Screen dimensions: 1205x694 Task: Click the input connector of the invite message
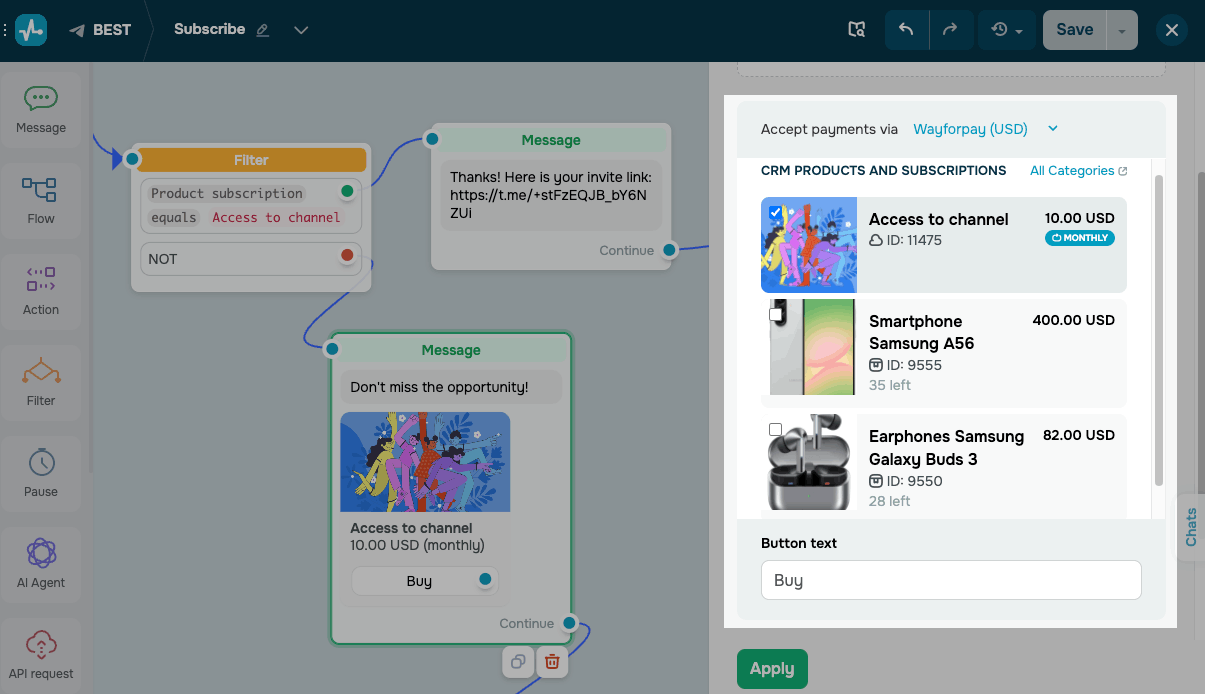tap(432, 138)
